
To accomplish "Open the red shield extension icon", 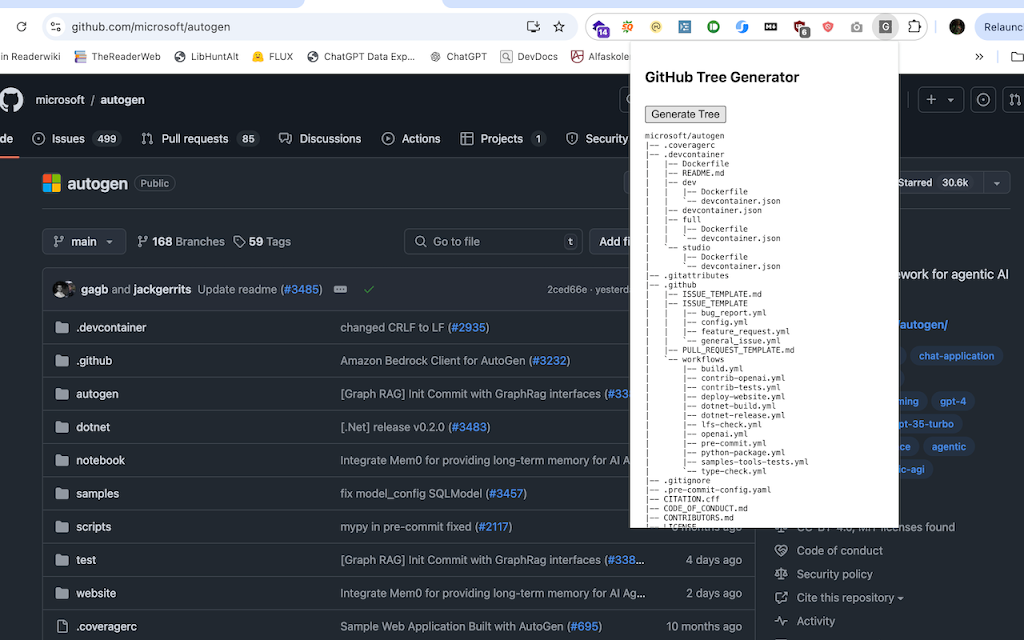I will click(x=828, y=27).
